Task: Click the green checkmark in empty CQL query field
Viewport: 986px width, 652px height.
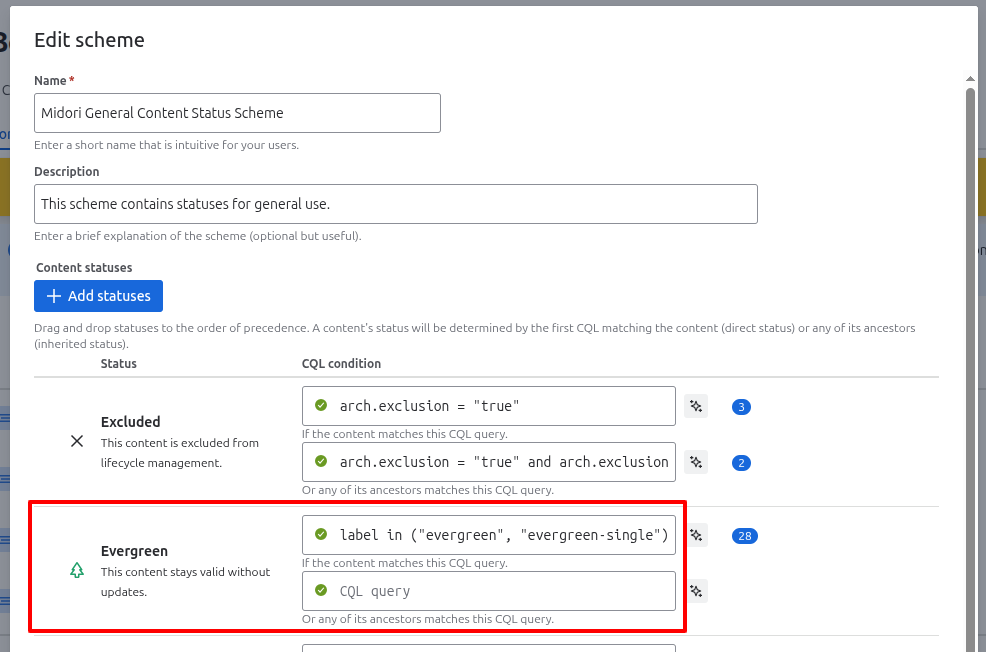Action: pos(321,591)
